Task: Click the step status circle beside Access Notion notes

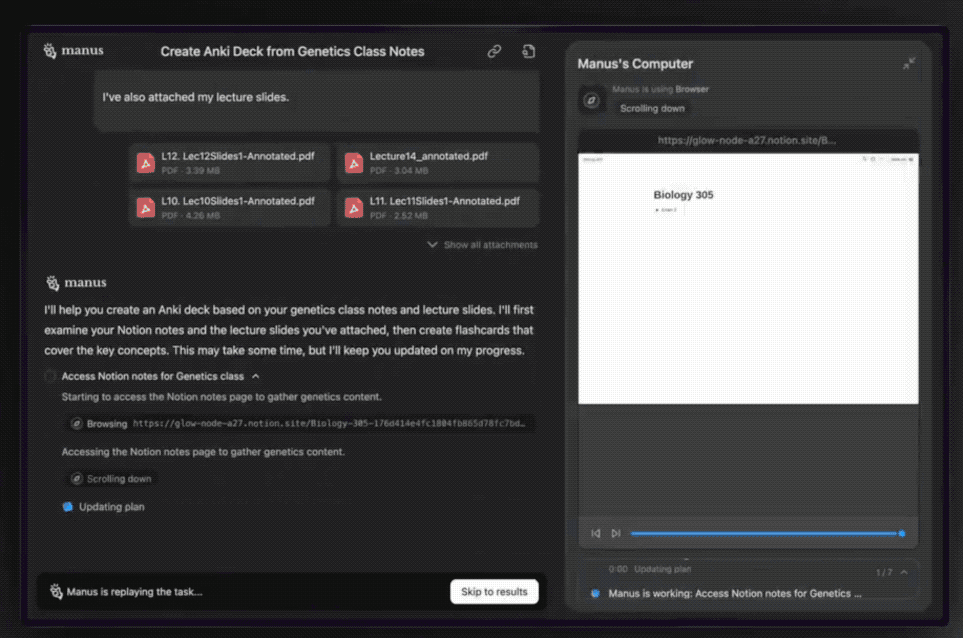Action: 50,376
